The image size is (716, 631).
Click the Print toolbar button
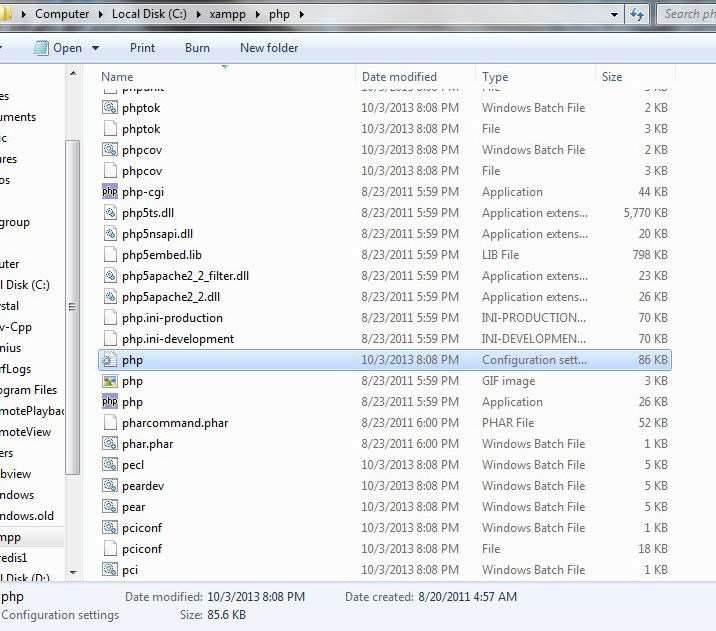tap(142, 48)
